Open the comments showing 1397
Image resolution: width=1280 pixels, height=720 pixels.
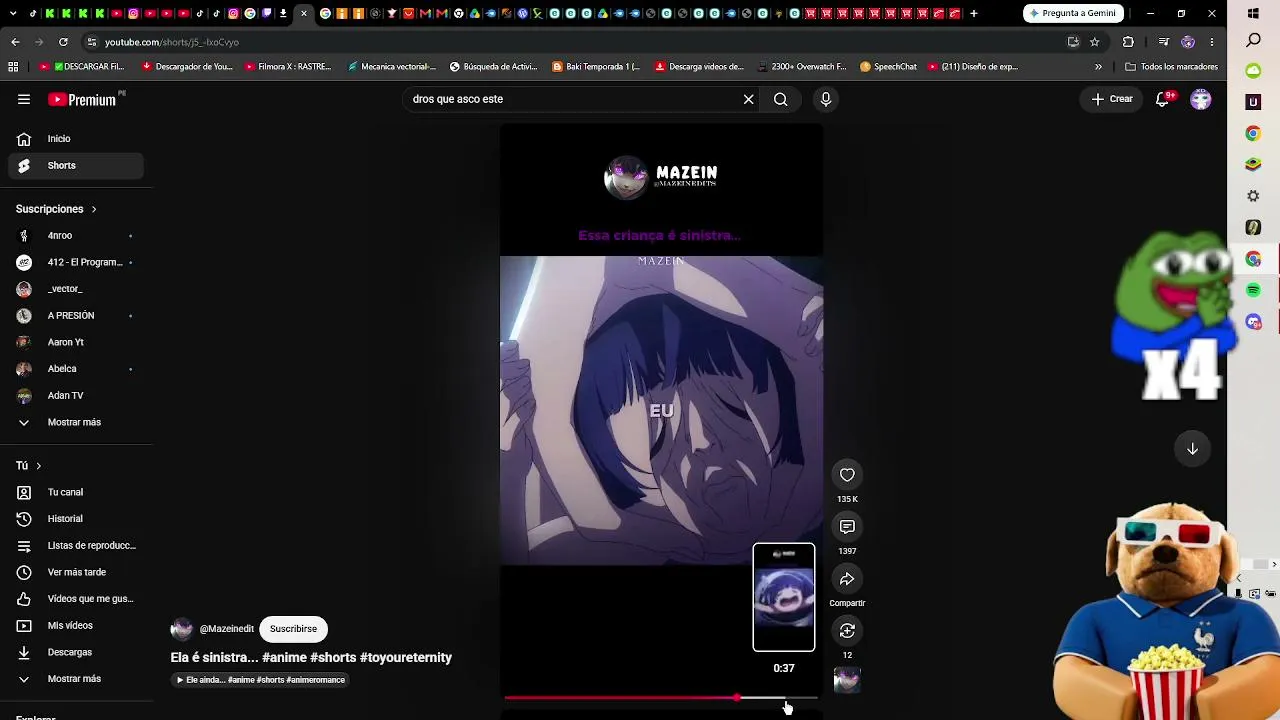(x=847, y=527)
